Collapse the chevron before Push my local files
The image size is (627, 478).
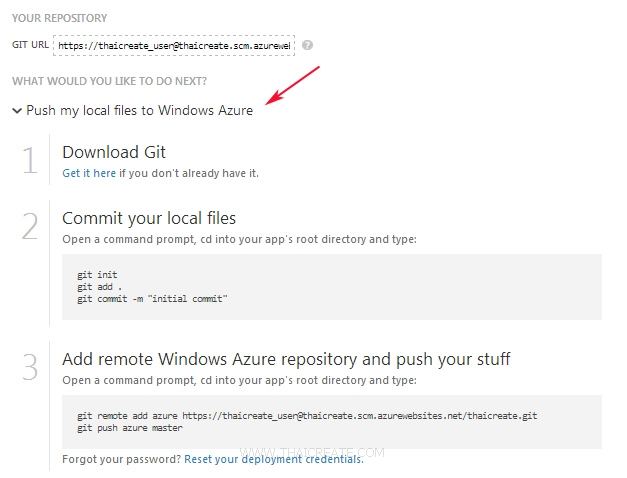[x=17, y=111]
